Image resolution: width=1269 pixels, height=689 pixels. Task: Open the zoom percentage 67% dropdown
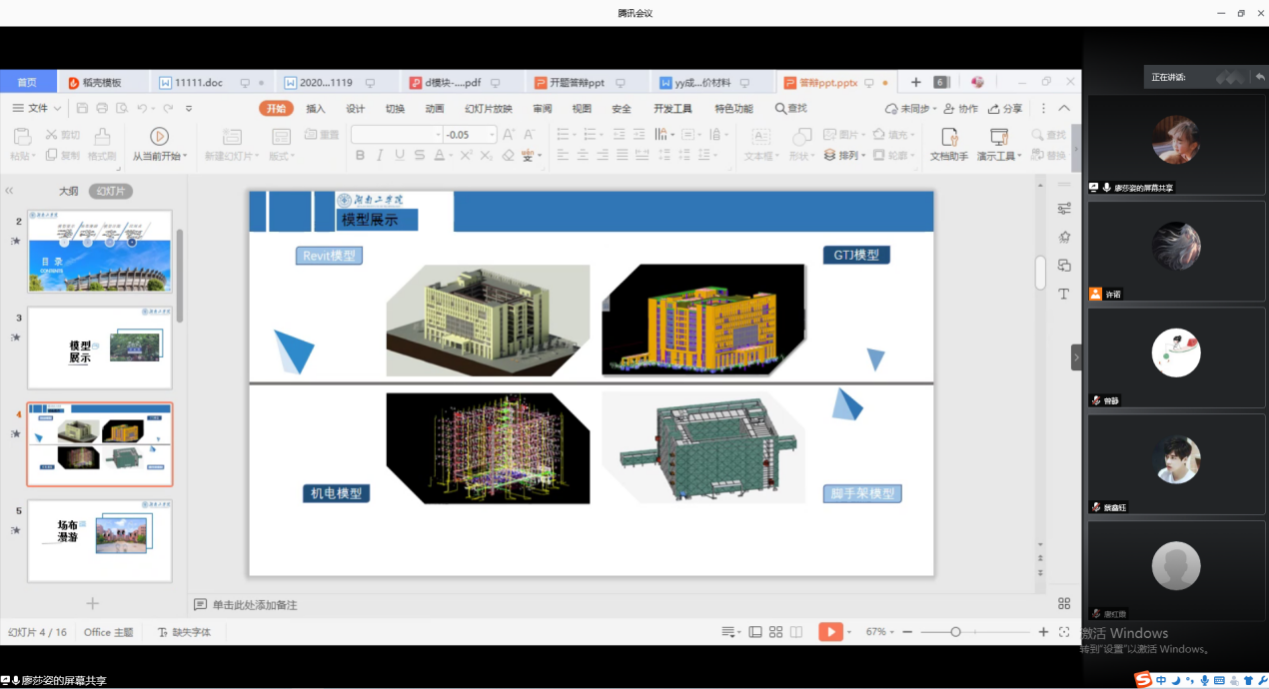pos(880,632)
